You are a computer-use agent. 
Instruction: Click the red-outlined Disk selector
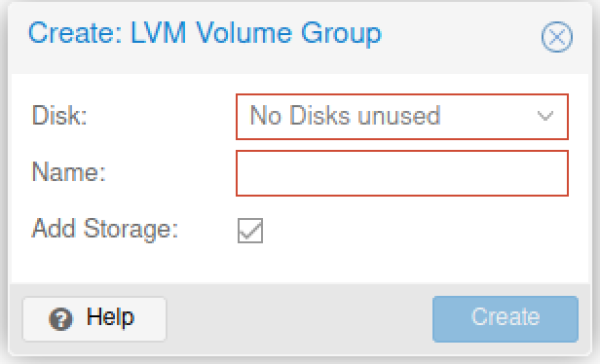(x=402, y=116)
